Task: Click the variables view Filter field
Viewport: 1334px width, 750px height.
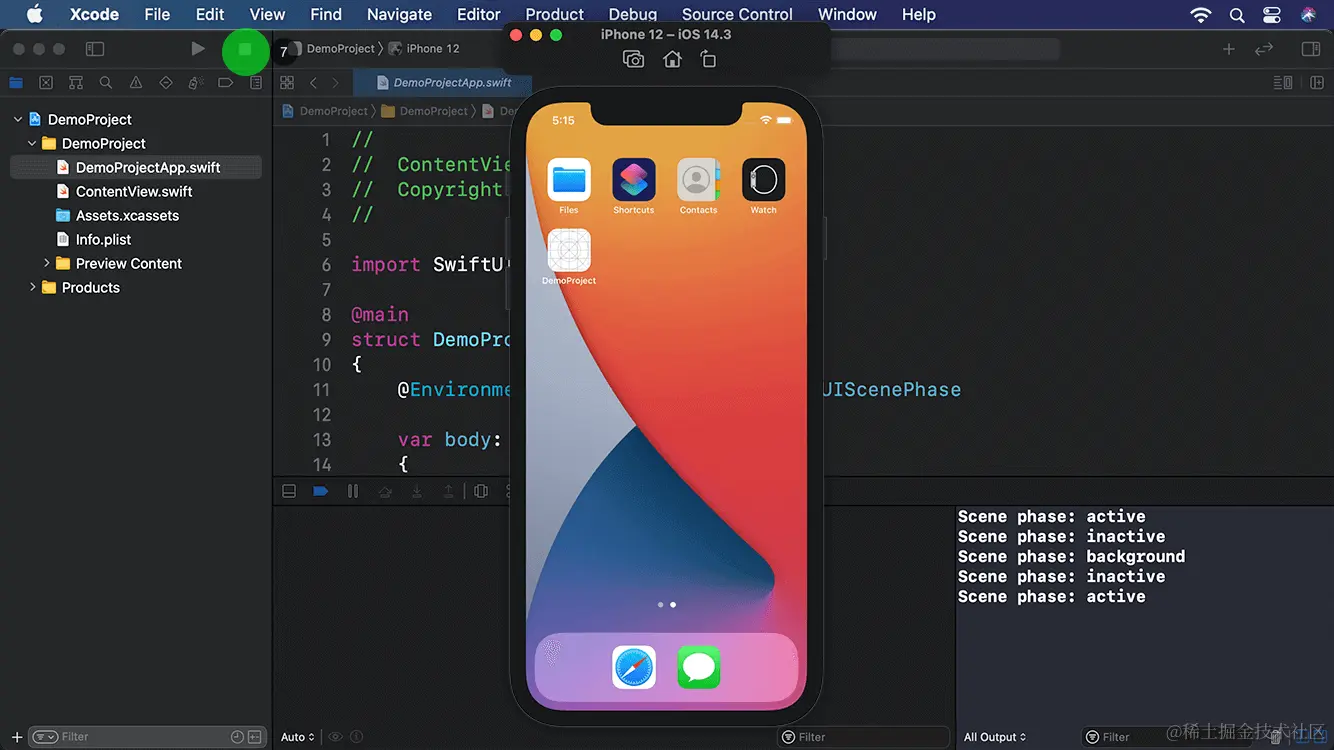Action: (863, 737)
